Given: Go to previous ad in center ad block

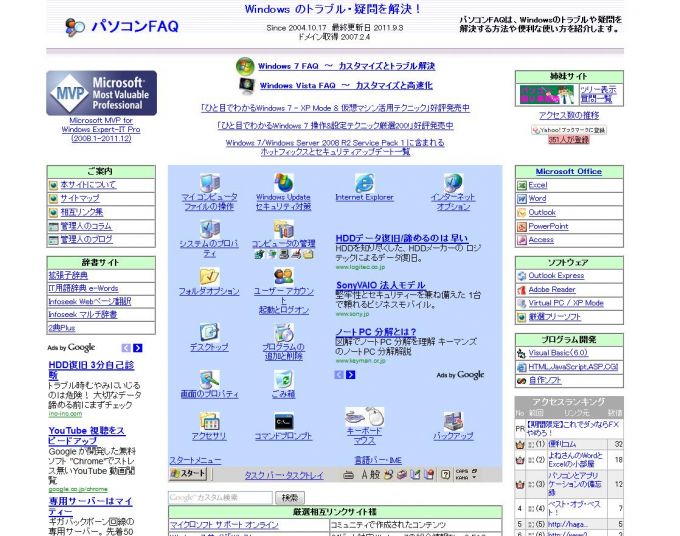Looking at the screenshot, I should pyautogui.click(x=339, y=375).
